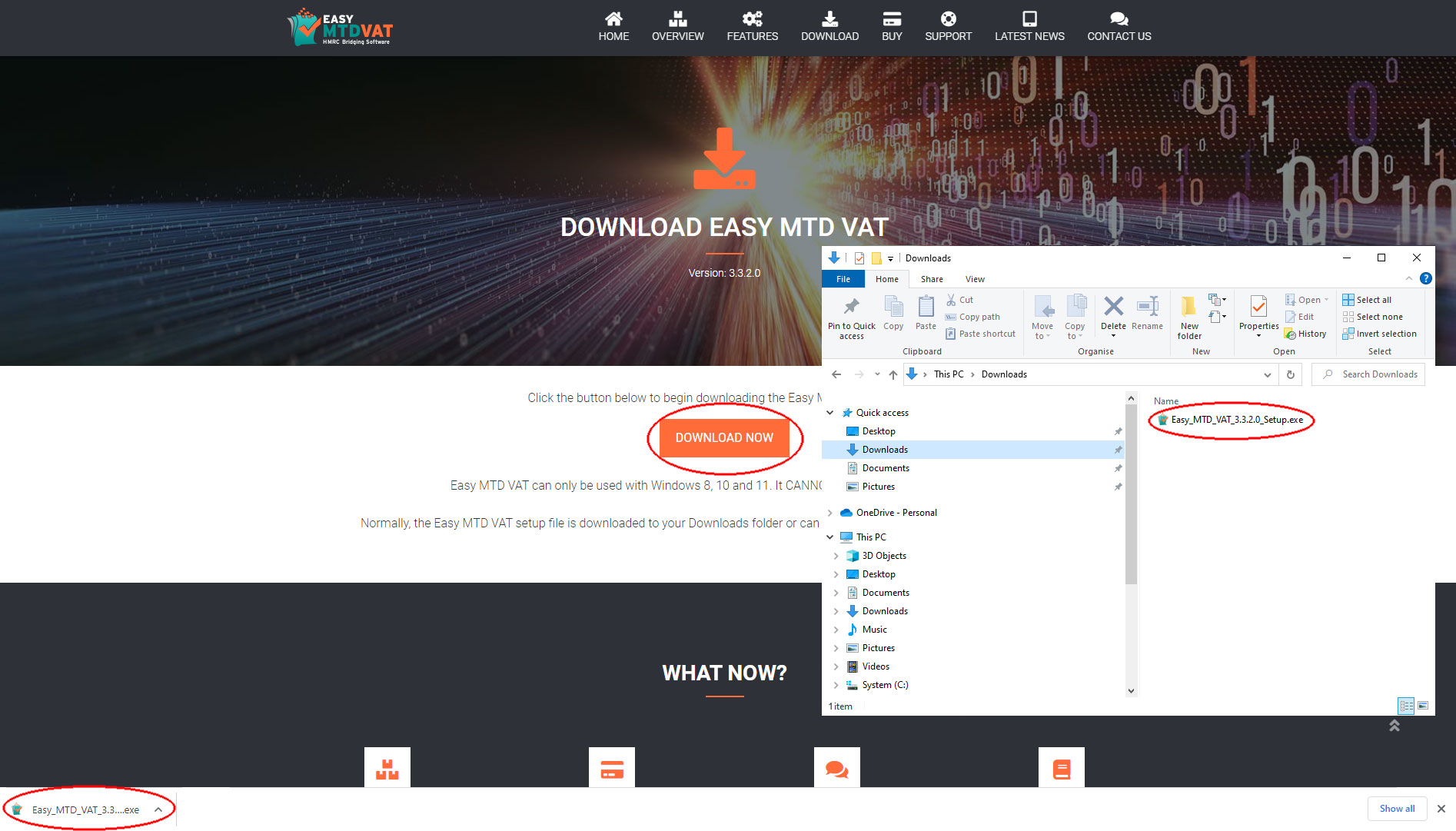This screenshot has height=831, width=1456.
Task: Open address bar history dropdown
Action: pyautogui.click(x=1267, y=374)
